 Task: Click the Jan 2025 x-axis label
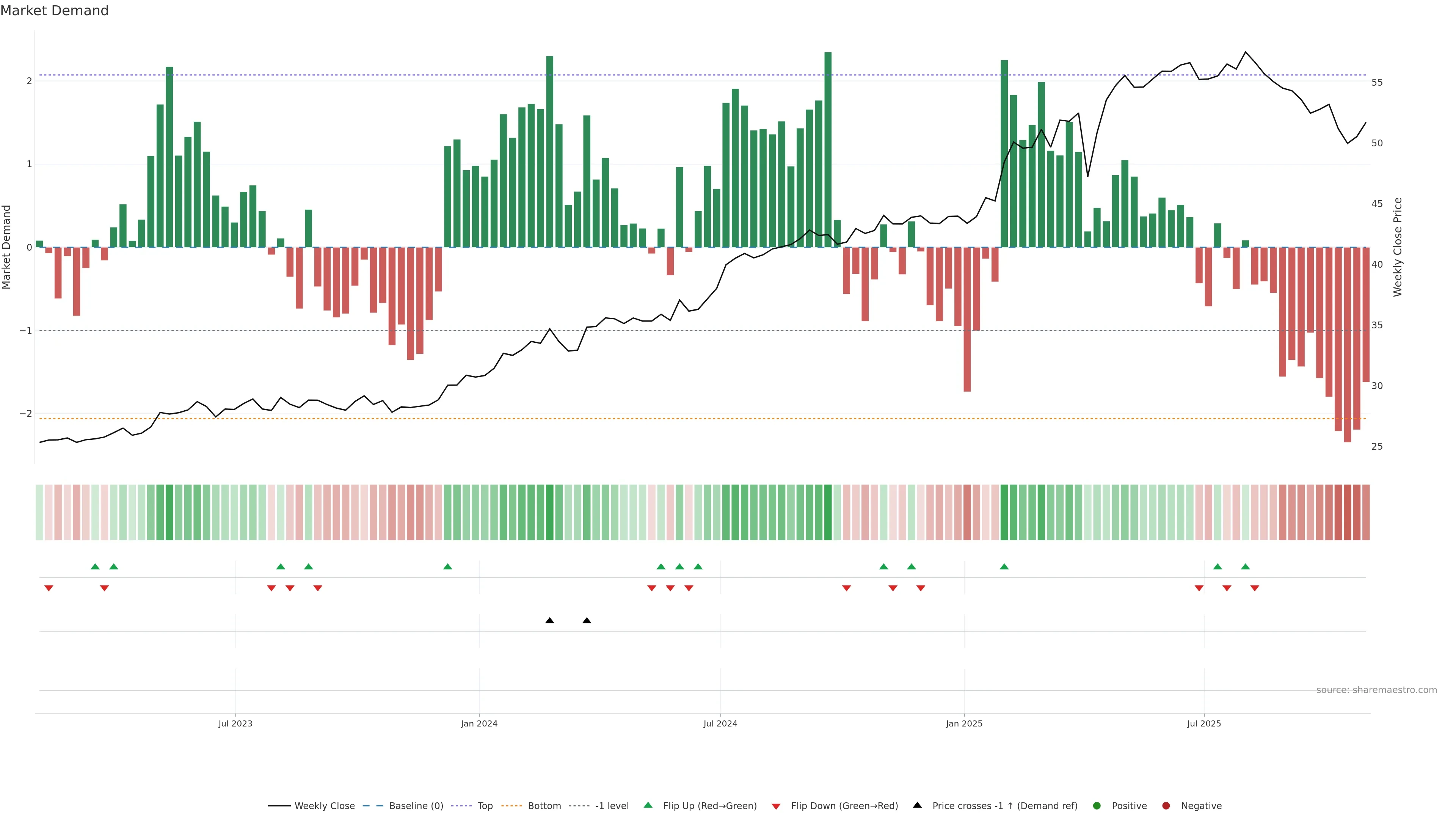(x=964, y=724)
